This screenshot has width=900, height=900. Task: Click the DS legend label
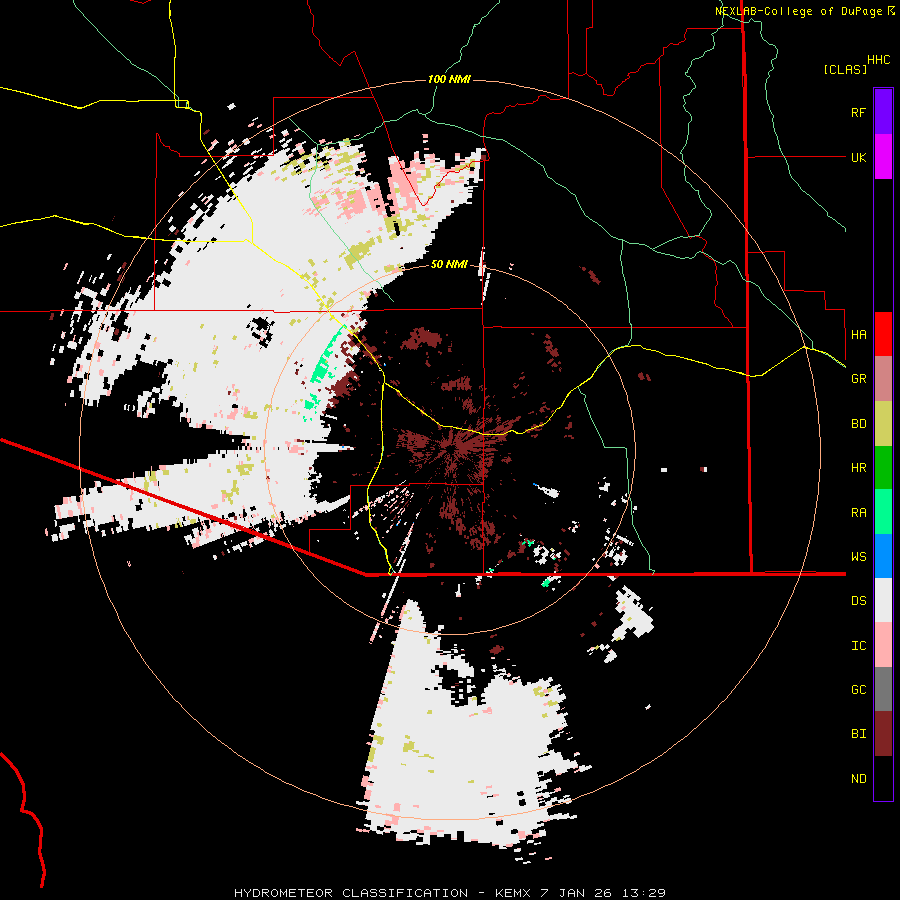(858, 600)
